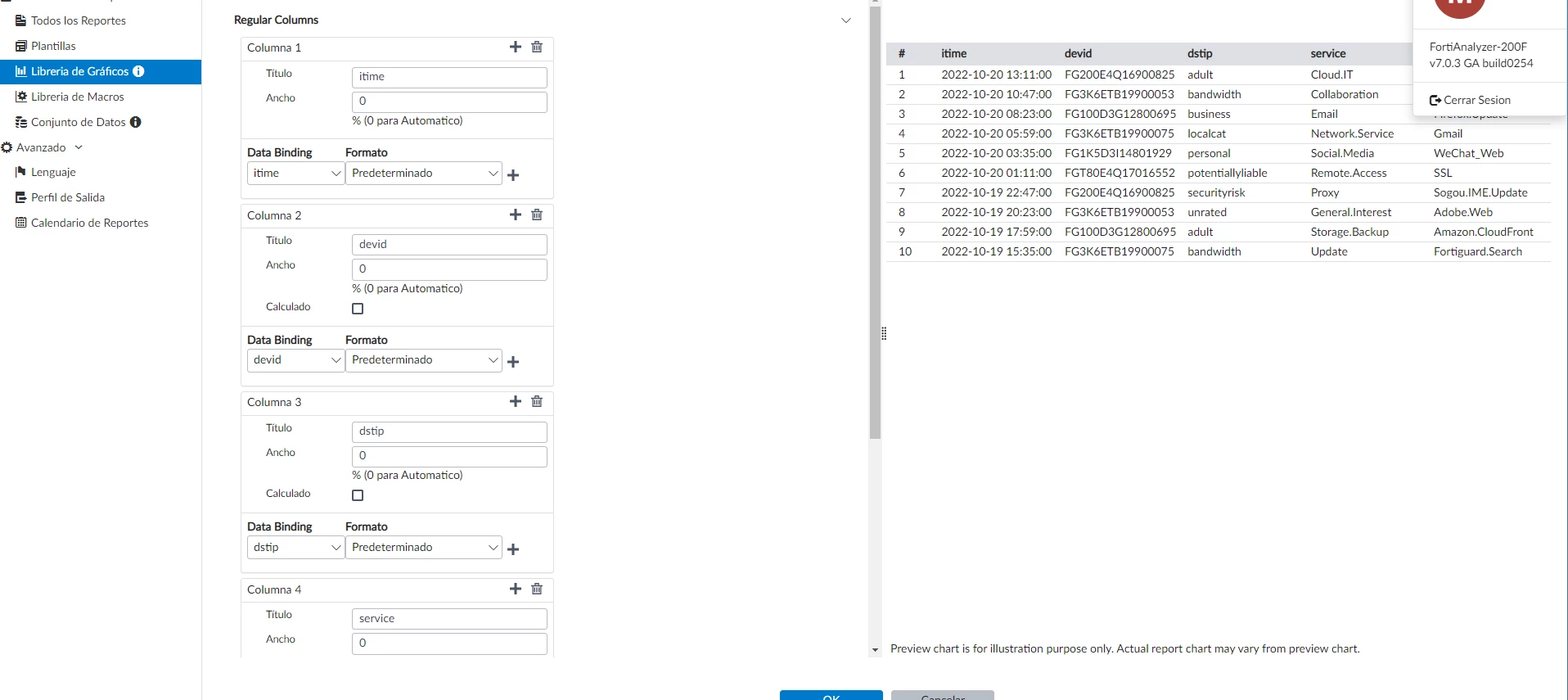1568x700 pixels.
Task: Open Formato dropdown for Columna 3
Action: coord(423,548)
